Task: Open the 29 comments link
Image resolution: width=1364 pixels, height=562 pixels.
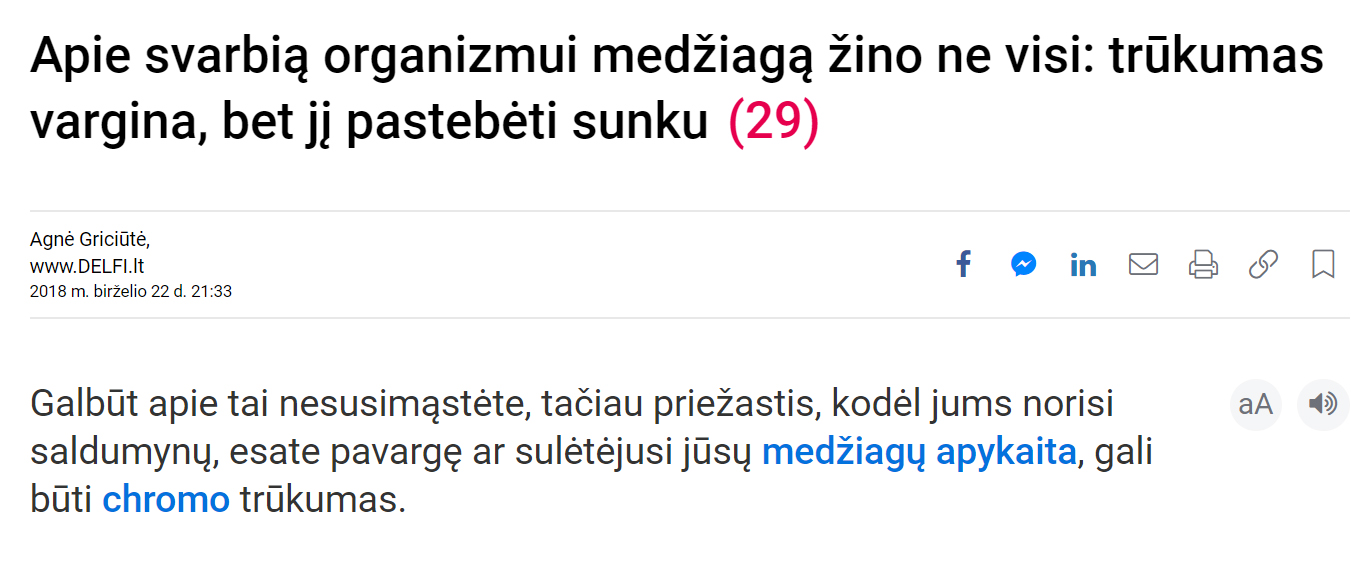Action: pyautogui.click(x=773, y=123)
